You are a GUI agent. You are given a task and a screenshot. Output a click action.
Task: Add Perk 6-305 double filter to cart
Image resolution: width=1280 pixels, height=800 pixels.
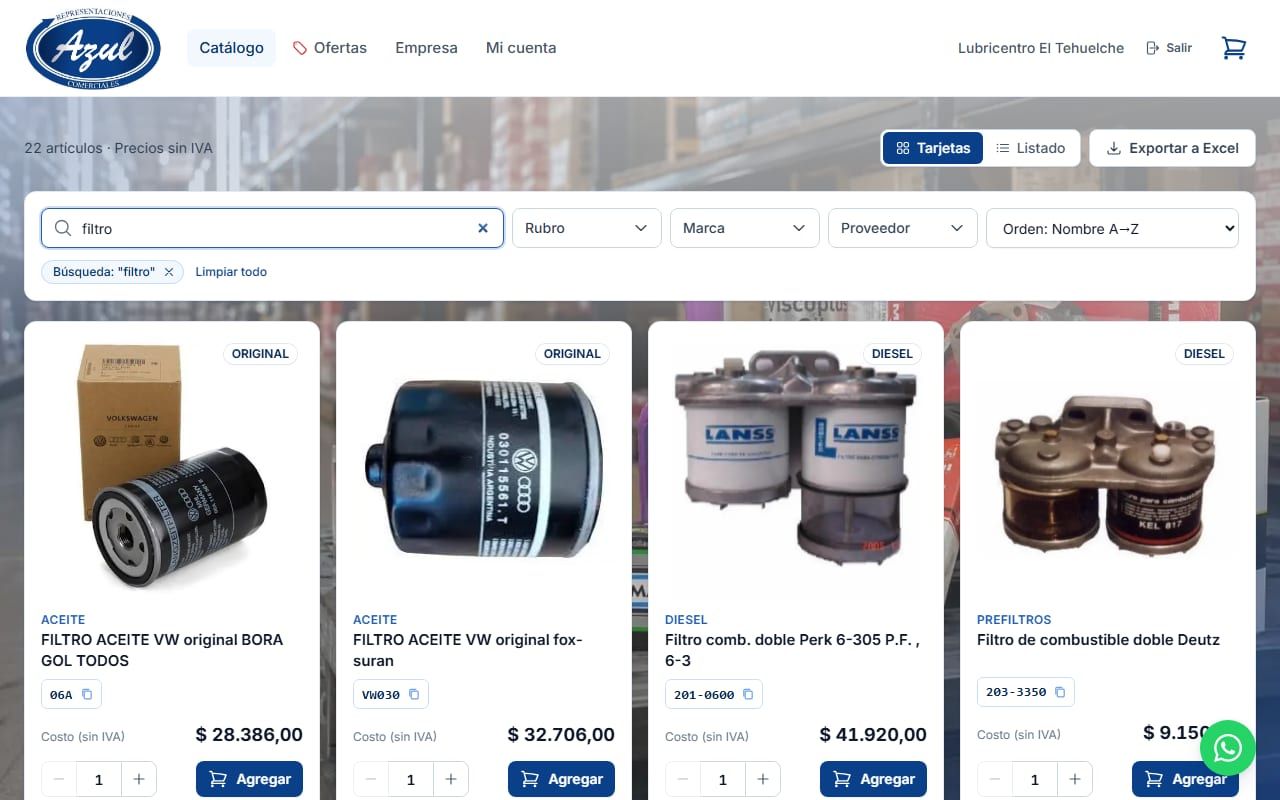tap(873, 779)
